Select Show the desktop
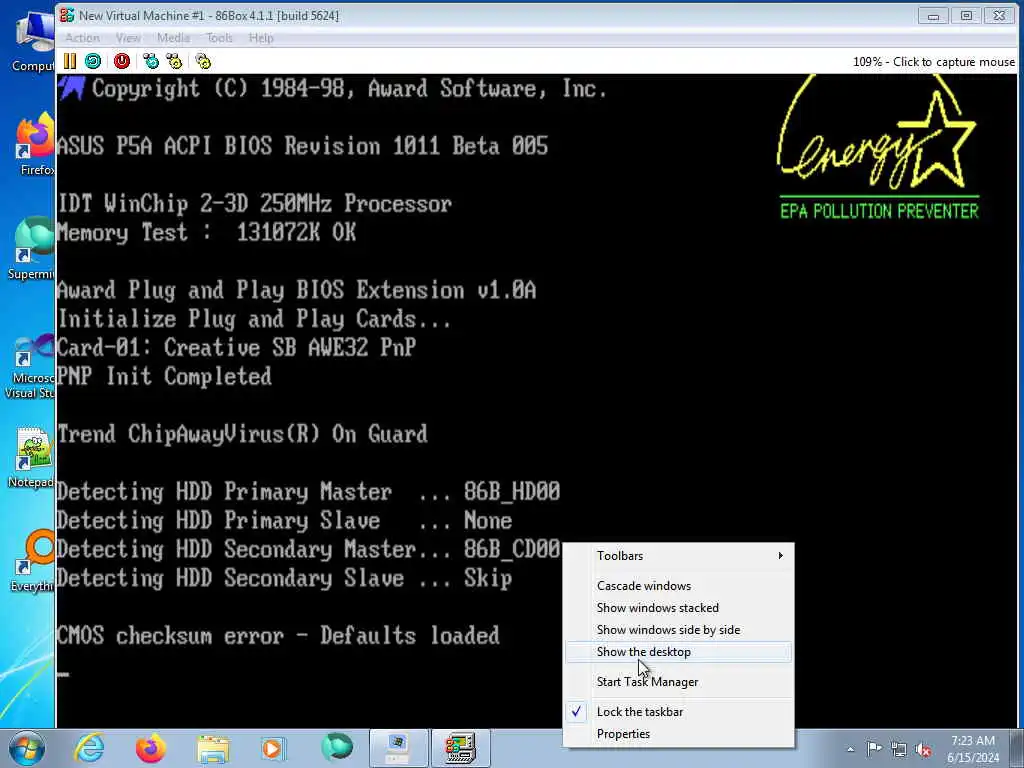The image size is (1024, 768). (679, 652)
